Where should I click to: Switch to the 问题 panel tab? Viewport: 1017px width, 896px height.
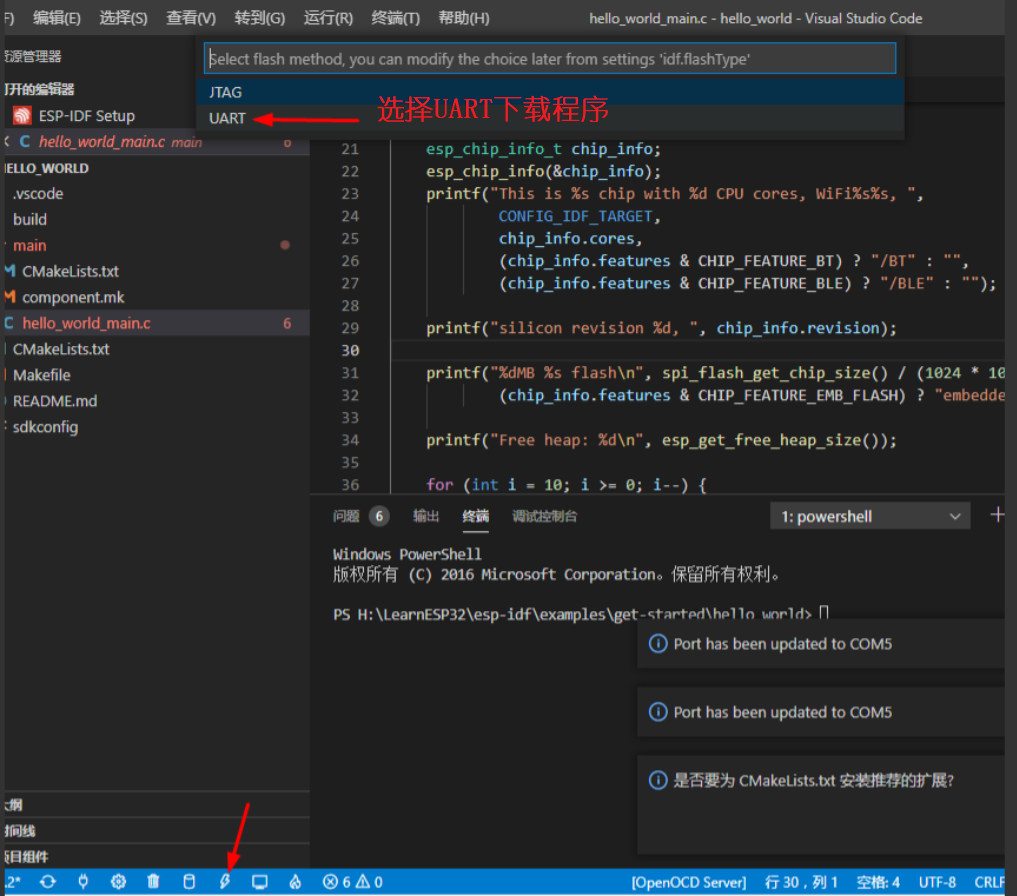[346, 516]
